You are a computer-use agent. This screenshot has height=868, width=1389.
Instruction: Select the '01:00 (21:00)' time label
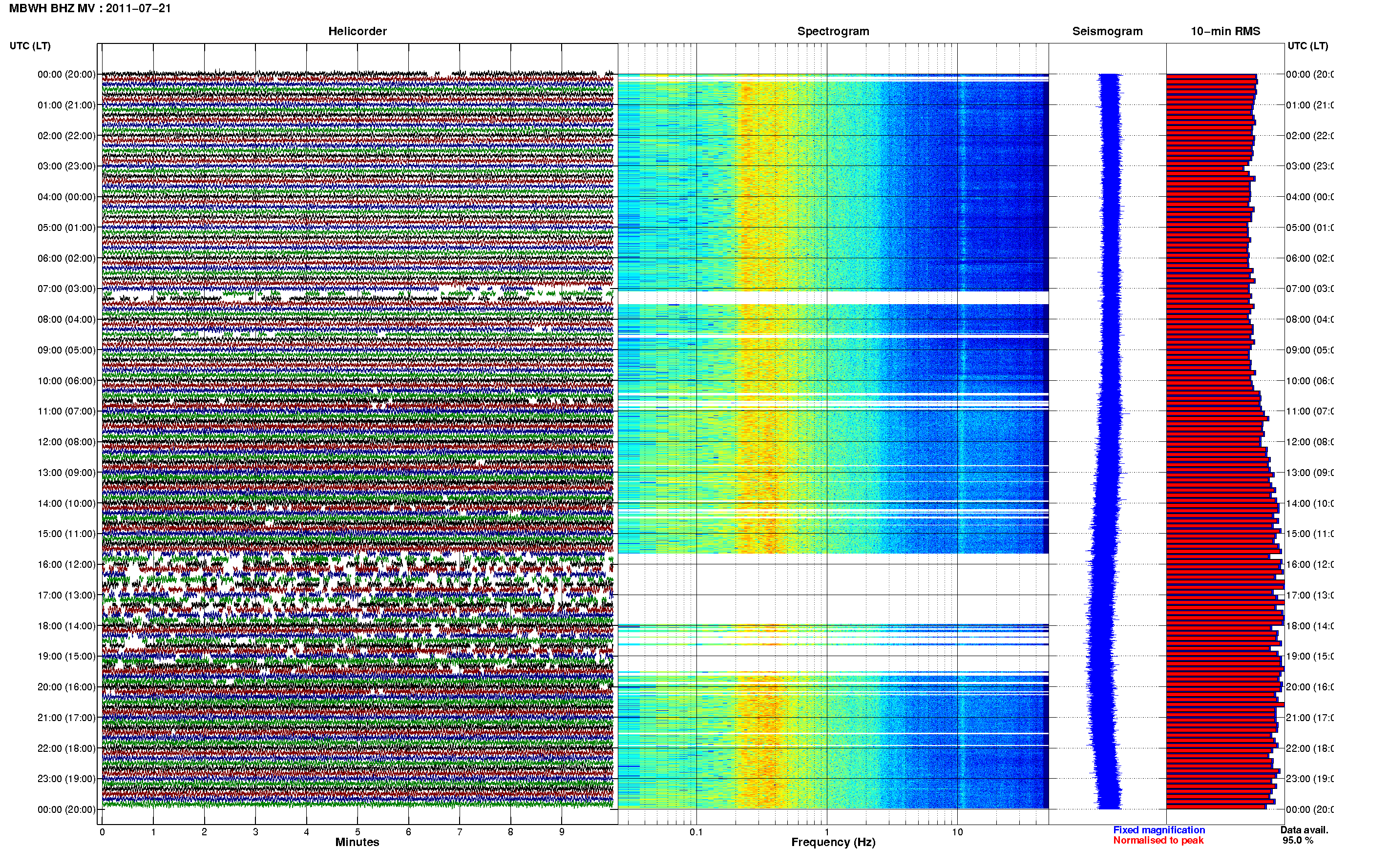66,105
